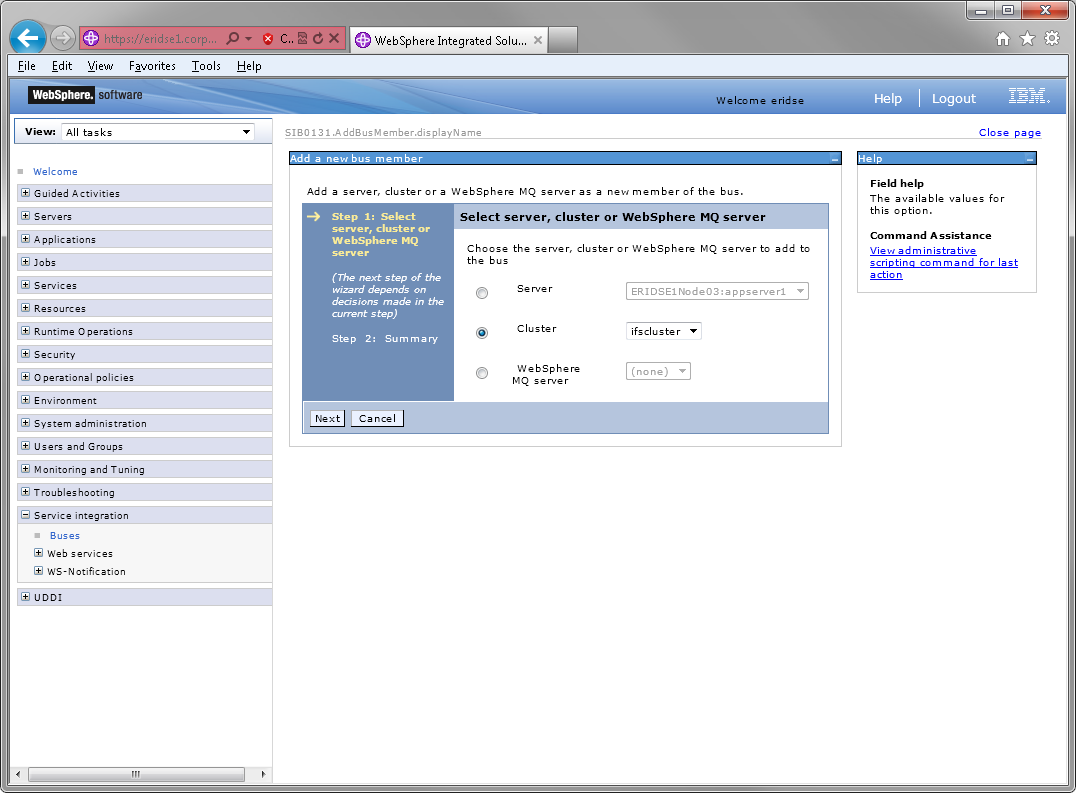Click Help in the WebSphere banner
1076x793 pixels.
pyautogui.click(x=887, y=99)
